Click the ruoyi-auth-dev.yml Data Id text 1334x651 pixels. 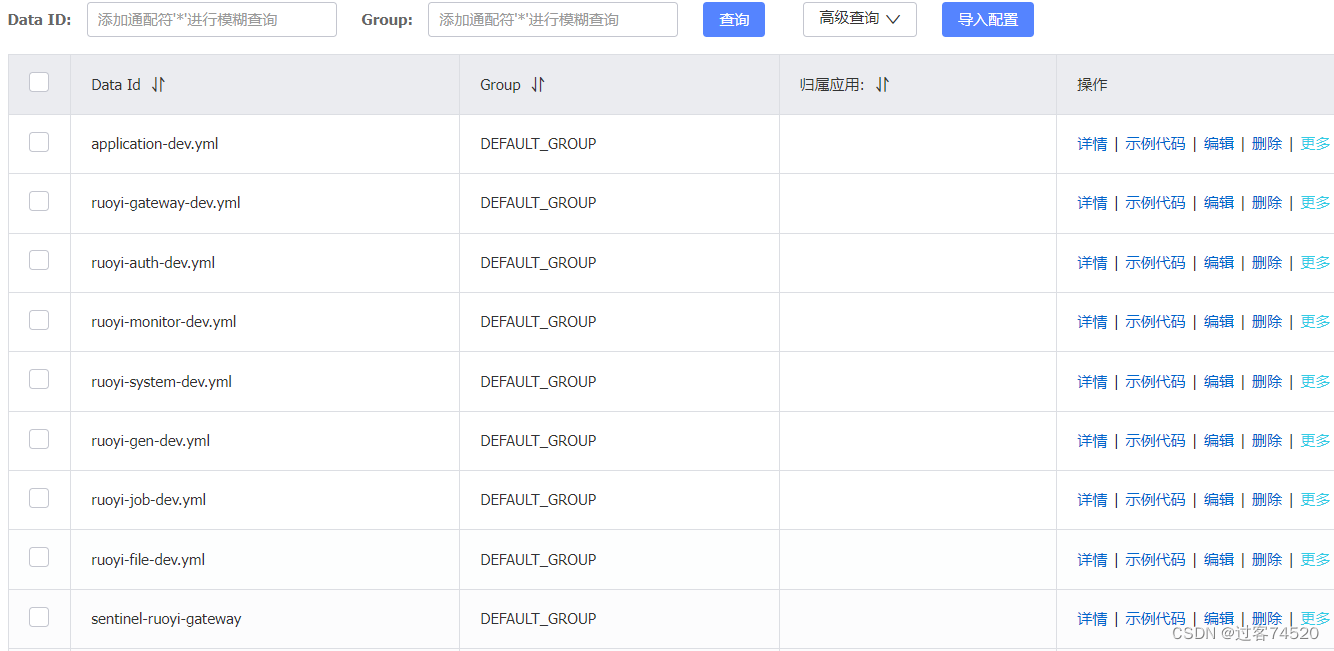coord(153,263)
